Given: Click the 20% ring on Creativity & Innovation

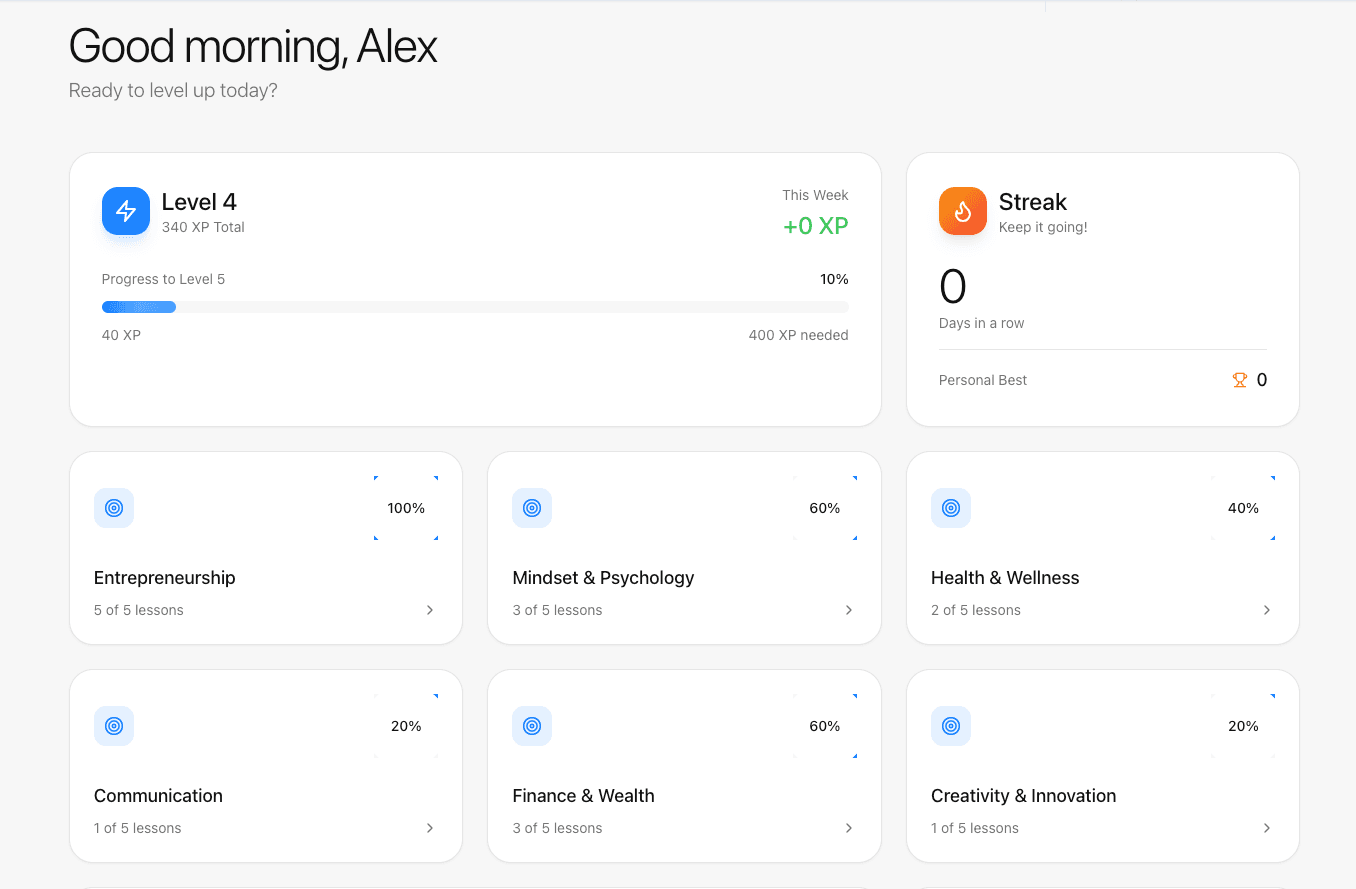Looking at the screenshot, I should (x=1243, y=726).
